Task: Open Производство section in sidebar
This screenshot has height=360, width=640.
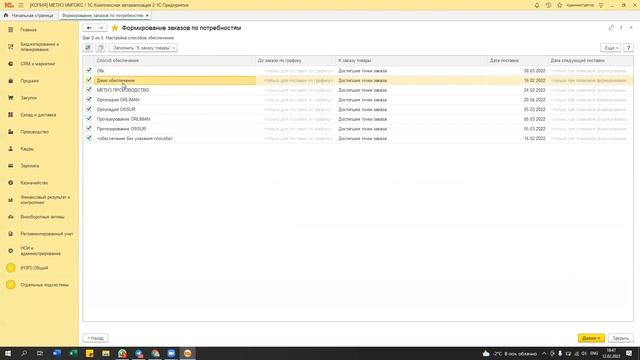Action: pos(34,132)
